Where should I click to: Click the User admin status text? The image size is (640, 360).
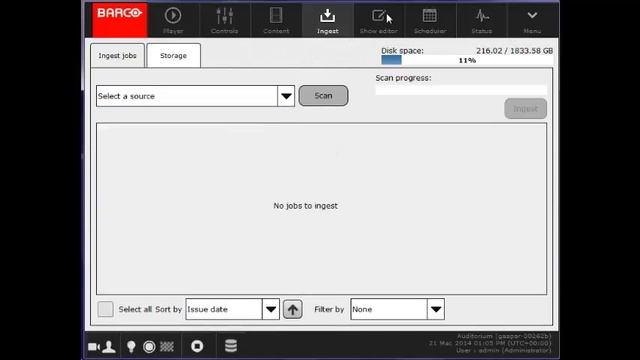click(504, 350)
